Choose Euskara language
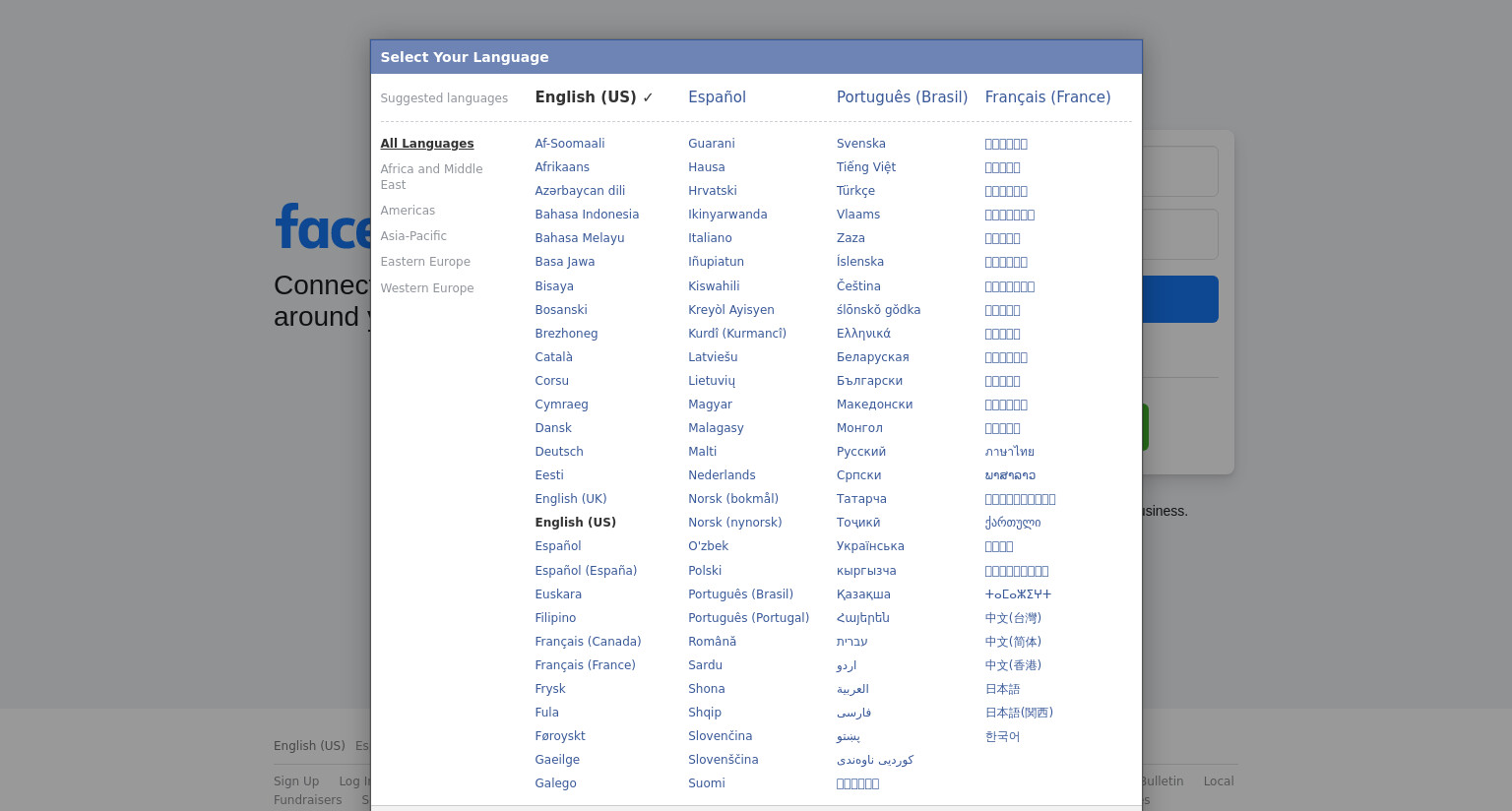 point(558,594)
